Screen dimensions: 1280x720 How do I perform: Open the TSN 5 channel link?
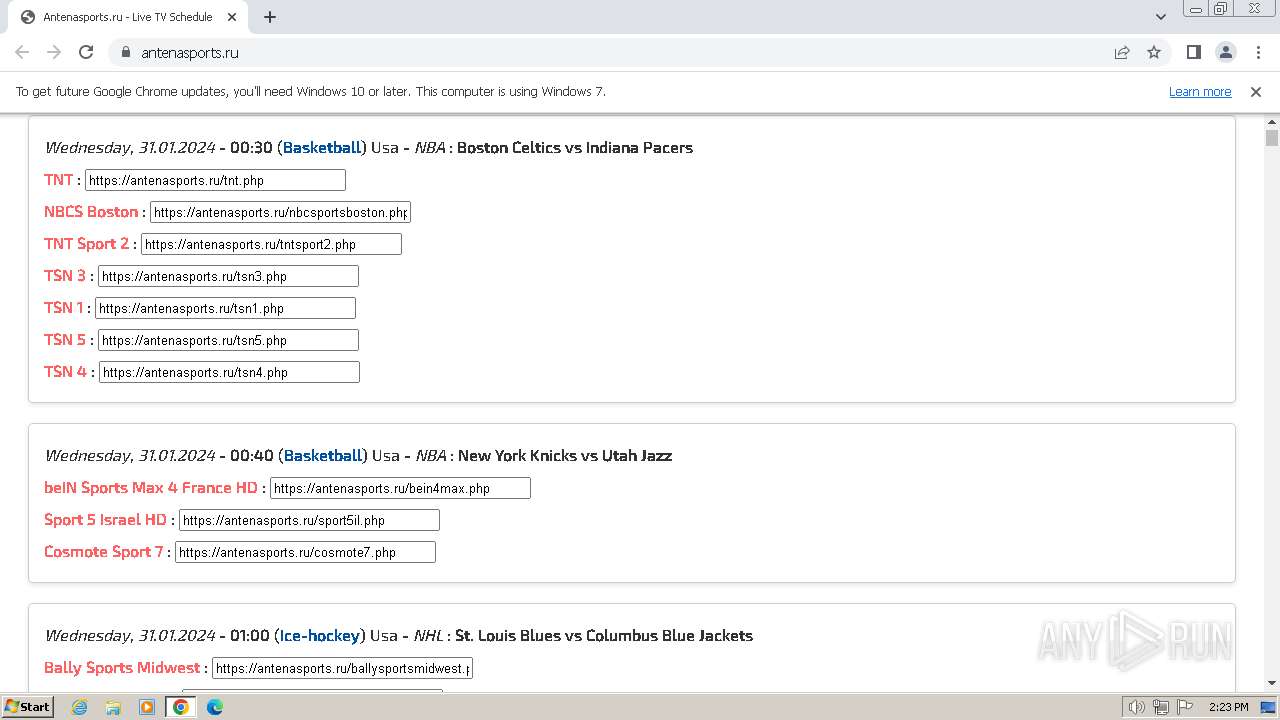tap(65, 340)
